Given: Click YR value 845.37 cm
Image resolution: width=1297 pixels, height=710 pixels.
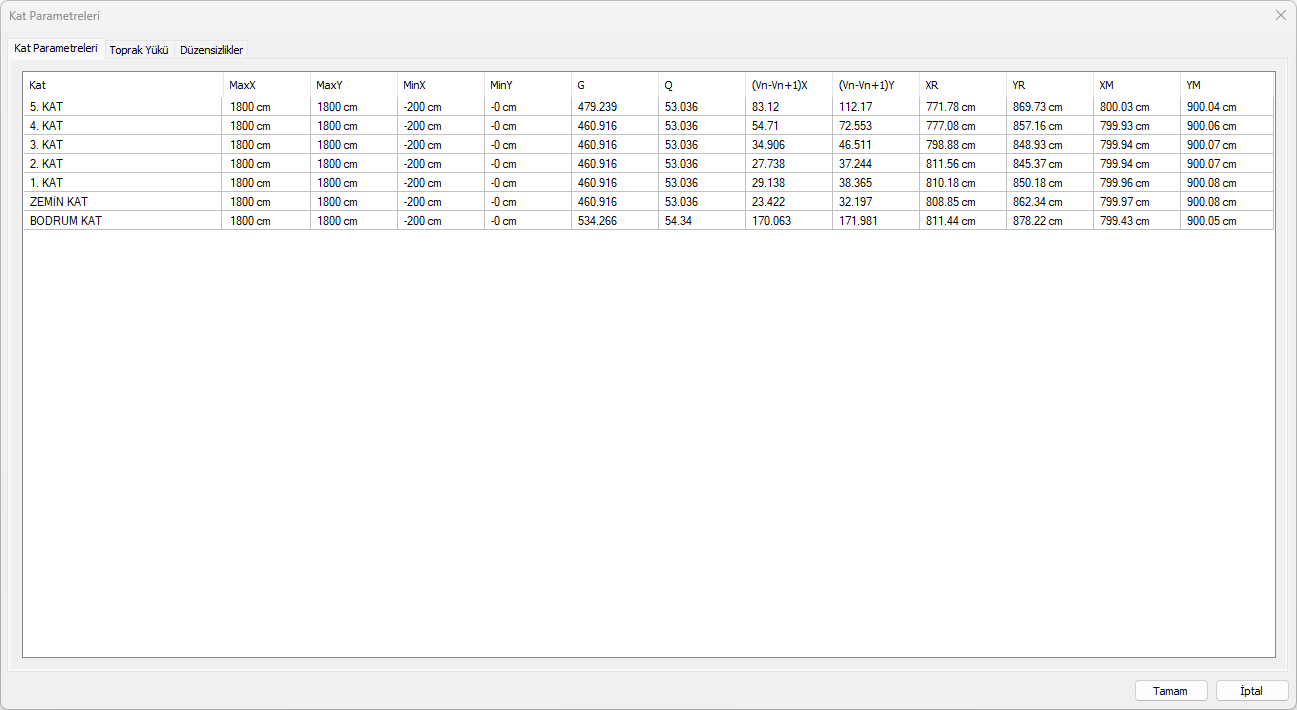Looking at the screenshot, I should coord(1049,164).
